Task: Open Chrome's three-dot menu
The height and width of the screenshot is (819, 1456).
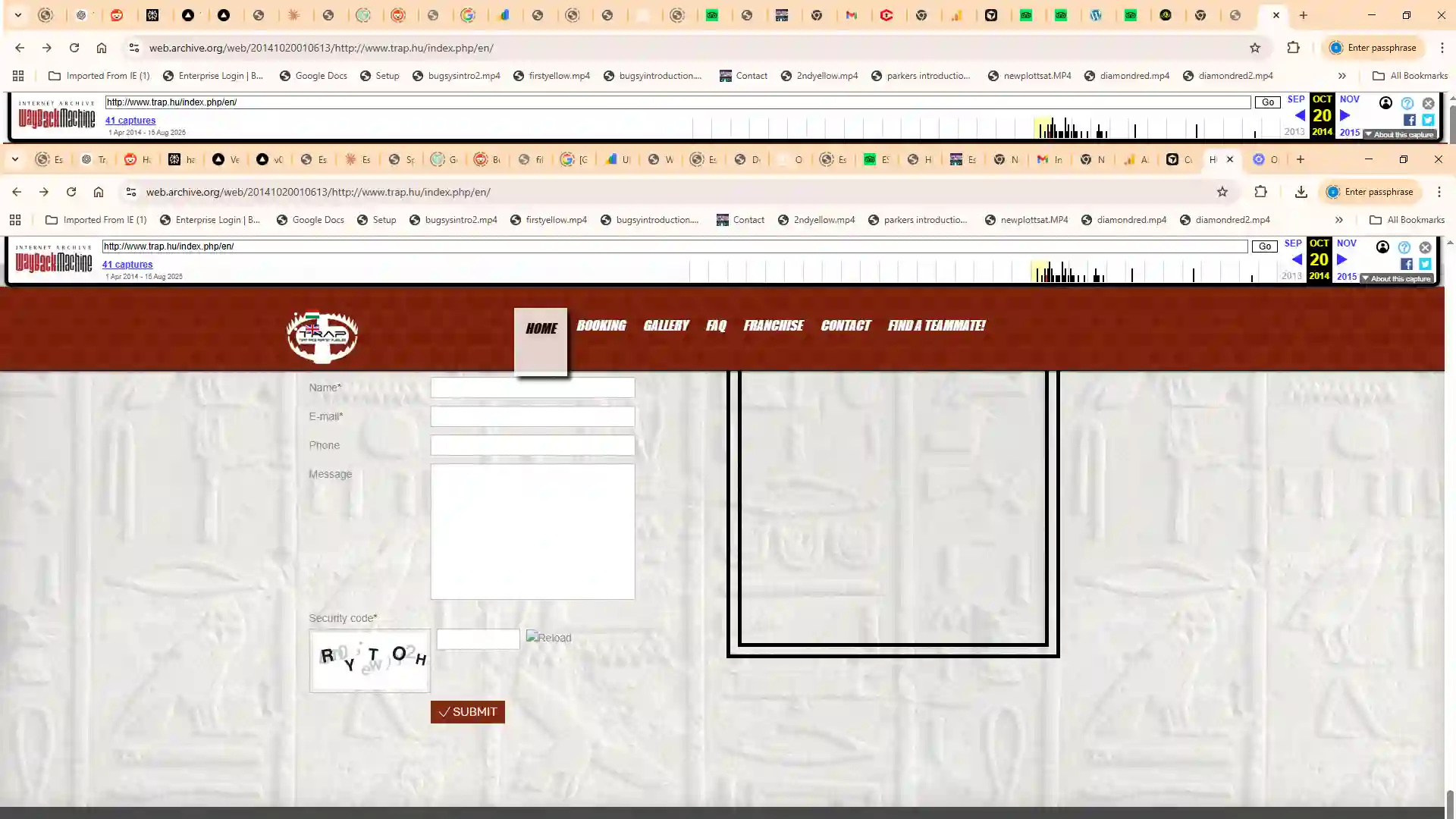Action: [1439, 192]
